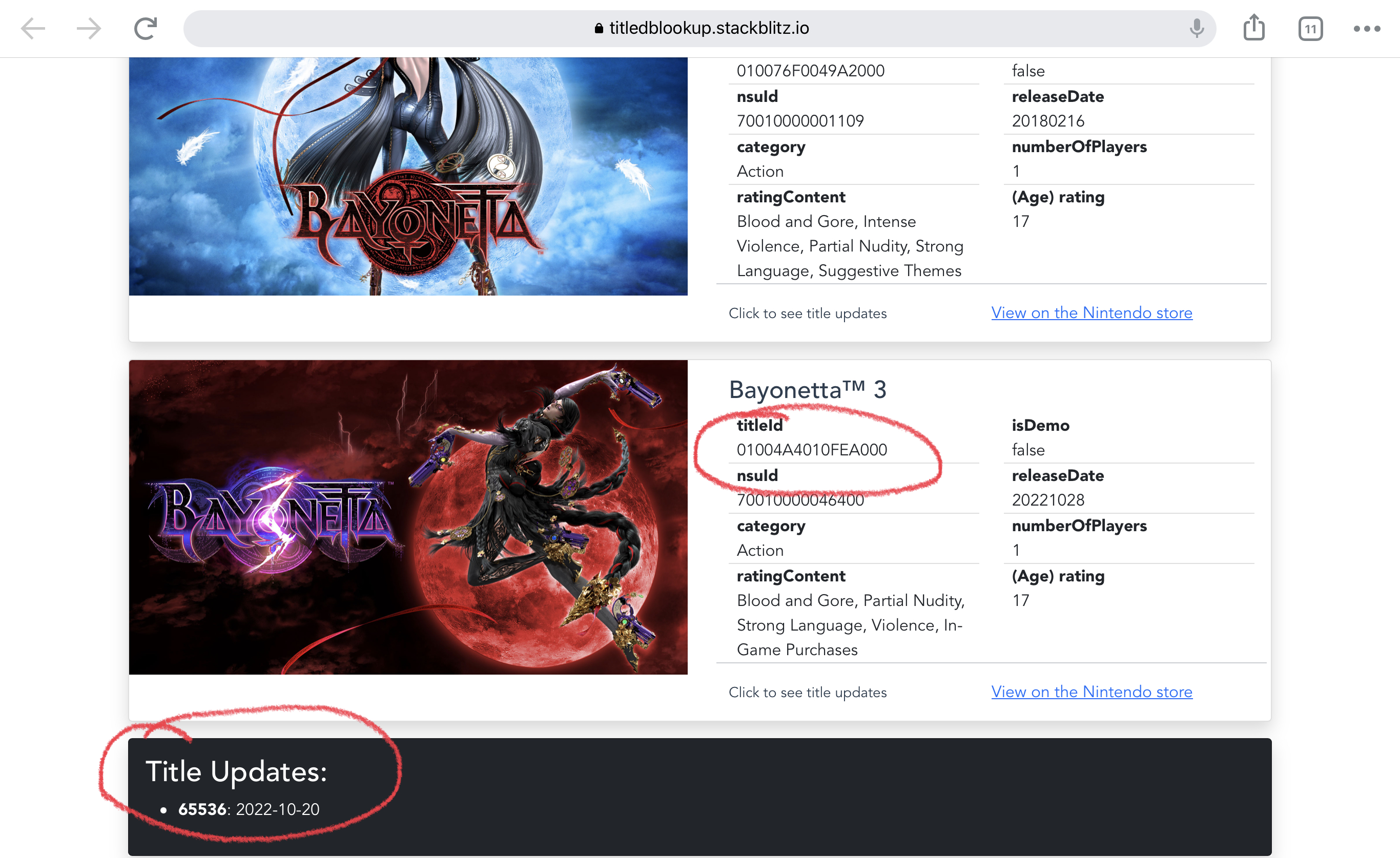
Task: Select the release date 20221028
Action: [1048, 500]
